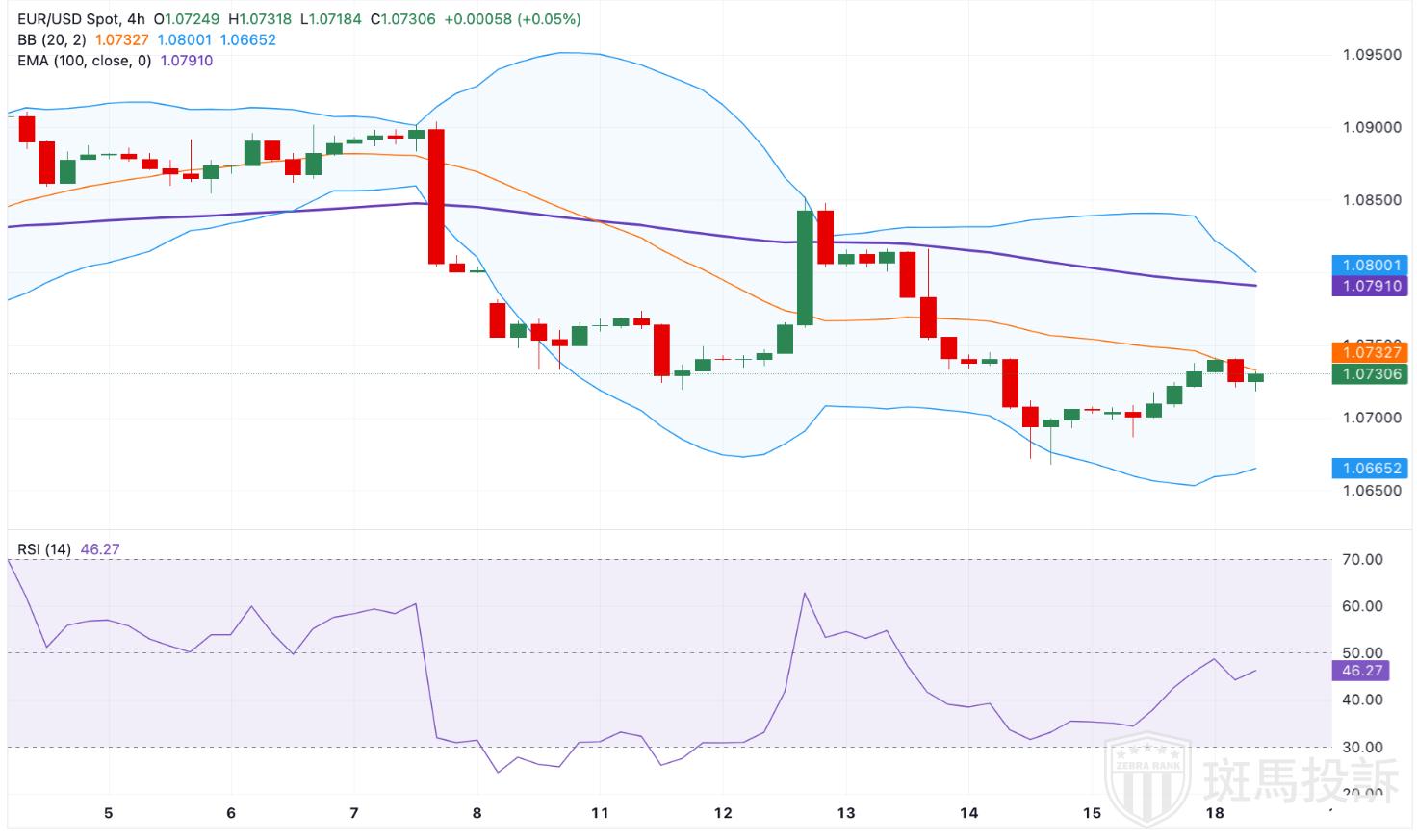Select the 70.00 RSI axis level
1417x840 pixels.
[1362, 560]
